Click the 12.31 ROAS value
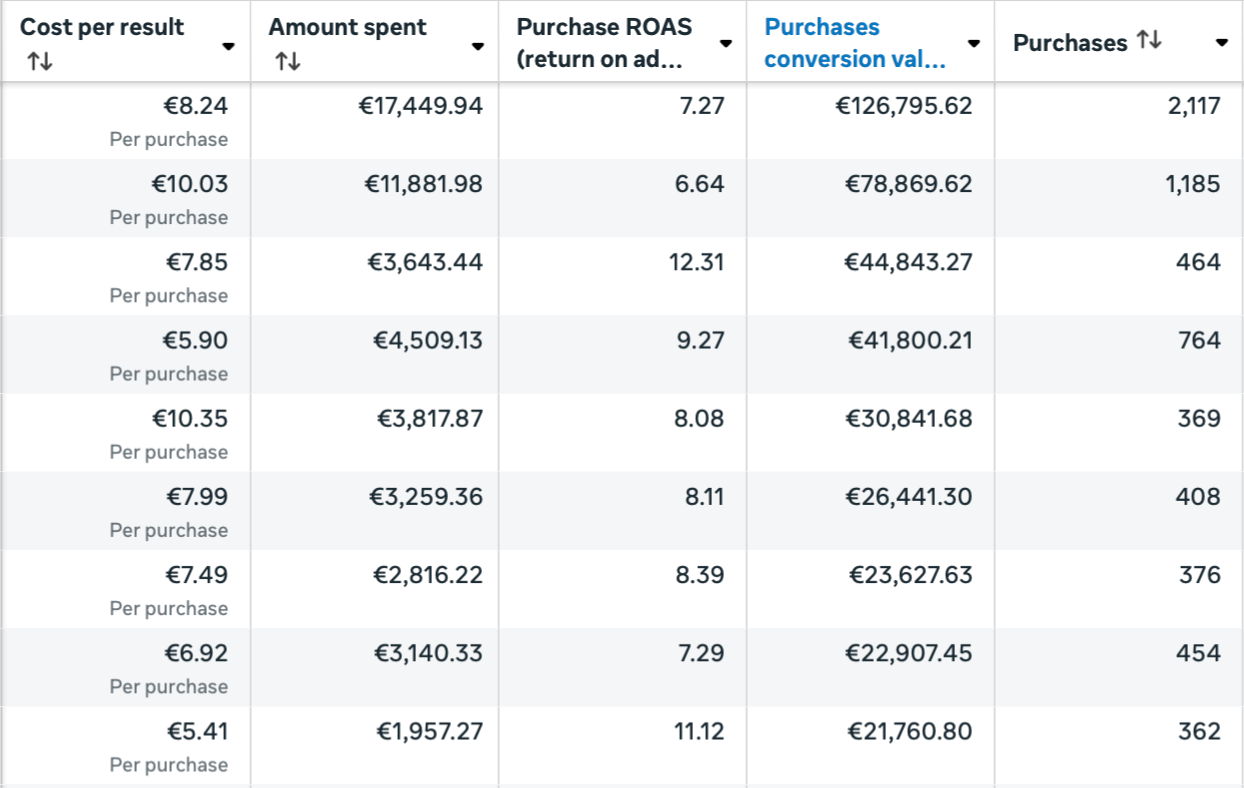The width and height of the screenshot is (1244, 788). (696, 262)
